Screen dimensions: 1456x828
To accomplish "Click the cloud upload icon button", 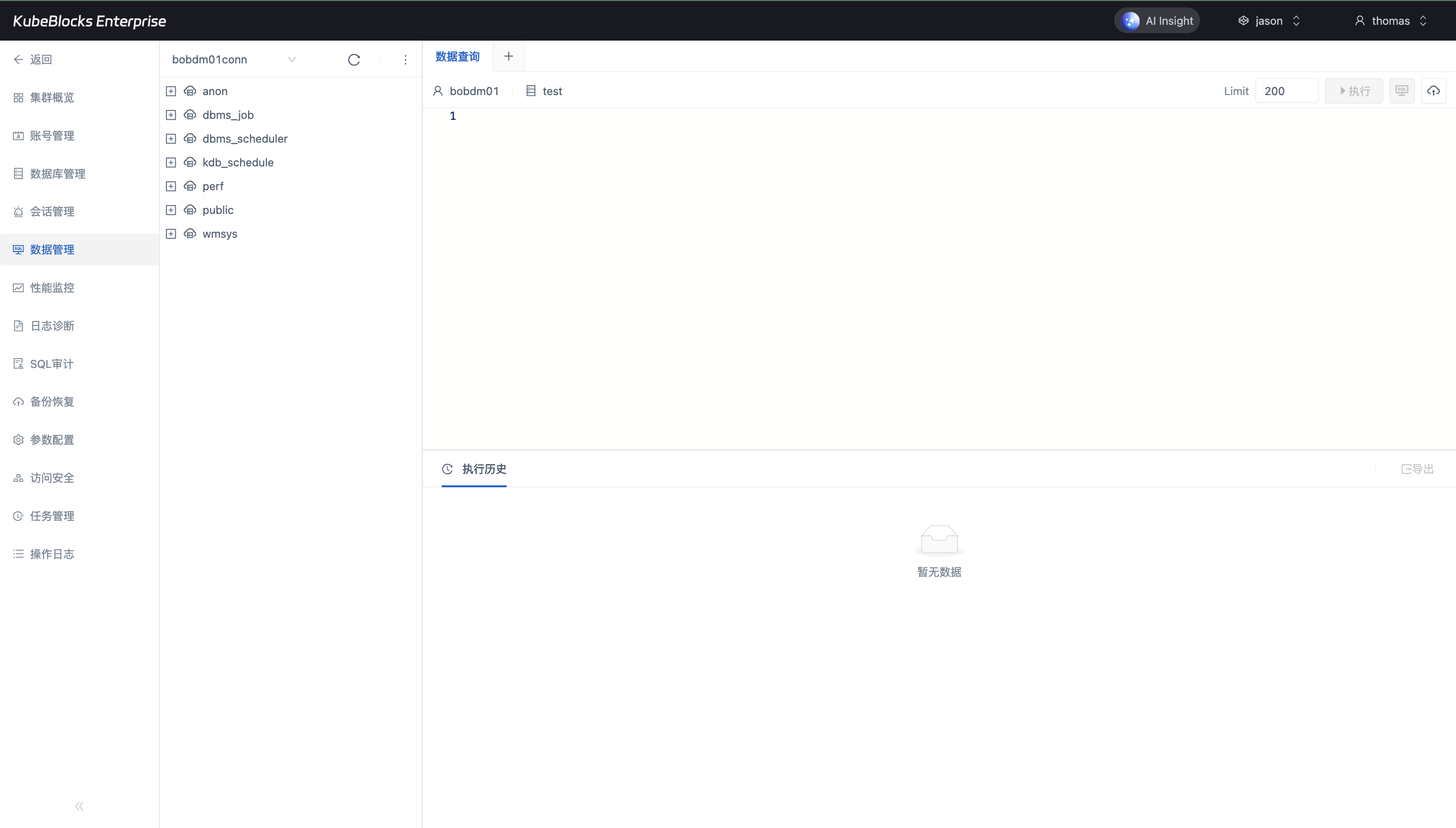I will coord(1433,91).
